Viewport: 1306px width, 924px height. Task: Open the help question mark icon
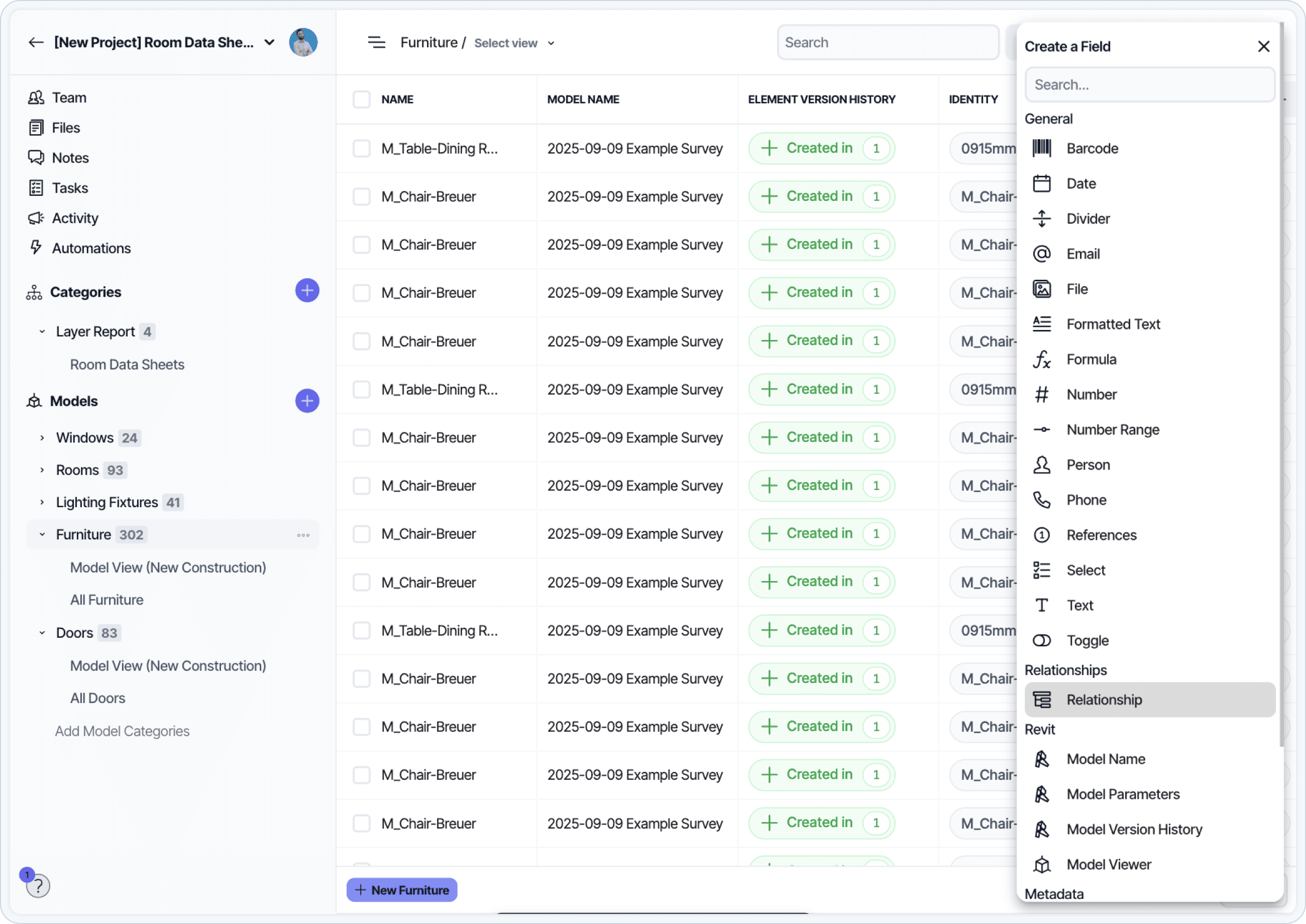pos(38,886)
